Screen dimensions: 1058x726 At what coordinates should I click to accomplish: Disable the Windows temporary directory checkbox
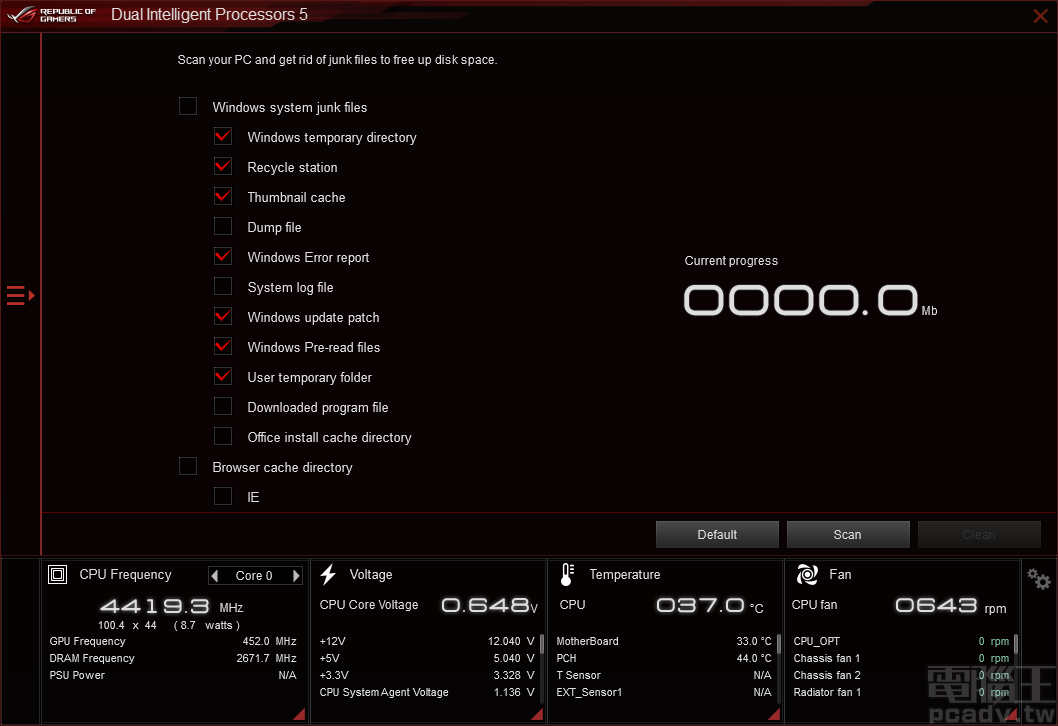coord(222,135)
